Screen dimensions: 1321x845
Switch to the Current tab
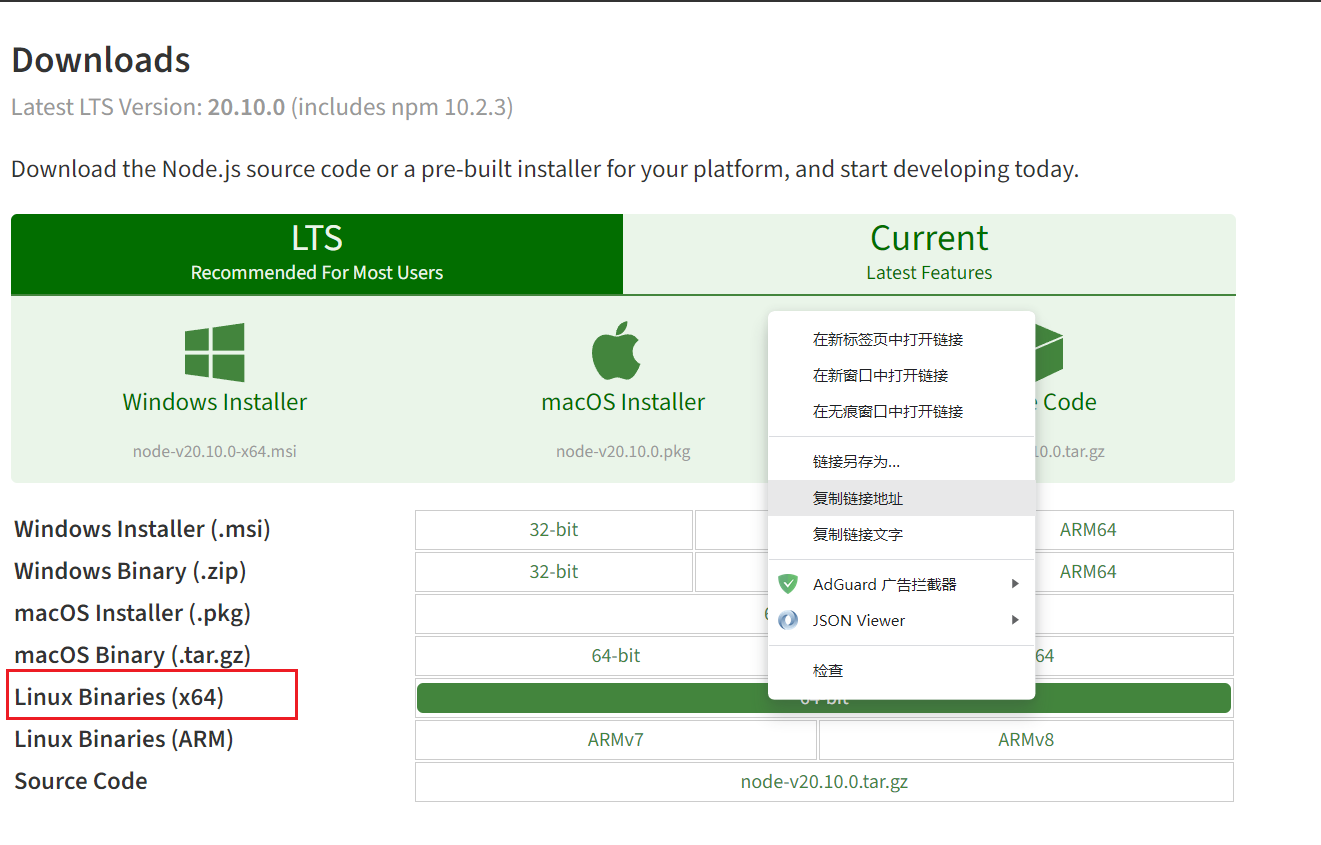(929, 254)
